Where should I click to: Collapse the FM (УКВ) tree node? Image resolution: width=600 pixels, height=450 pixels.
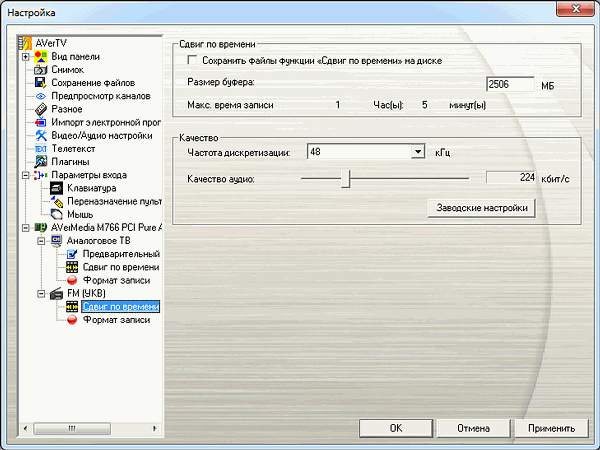click(40, 293)
